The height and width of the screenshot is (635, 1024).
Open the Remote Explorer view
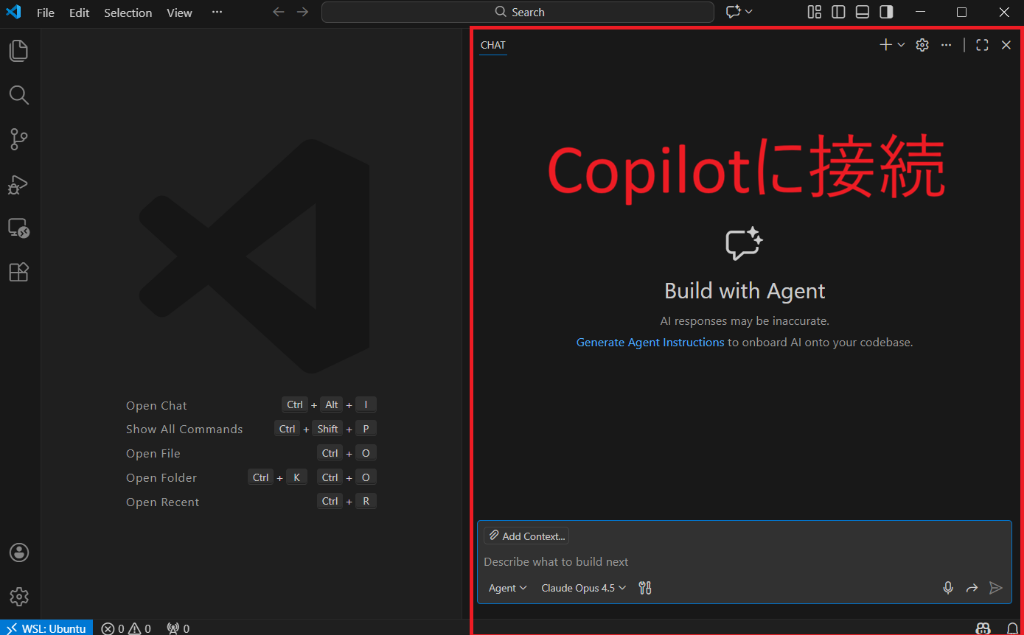click(x=18, y=228)
